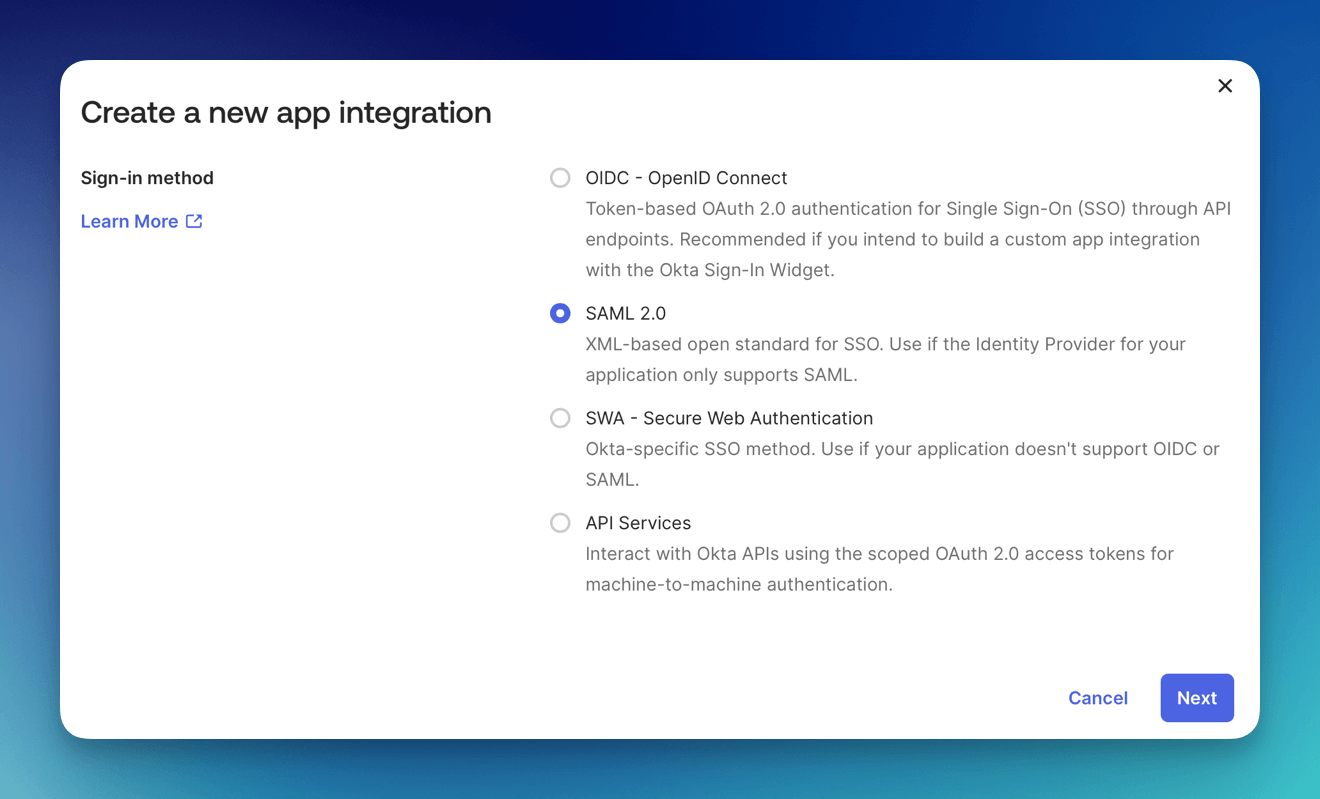Close the dialog with the X icon
This screenshot has width=1320, height=799.
(x=1225, y=86)
